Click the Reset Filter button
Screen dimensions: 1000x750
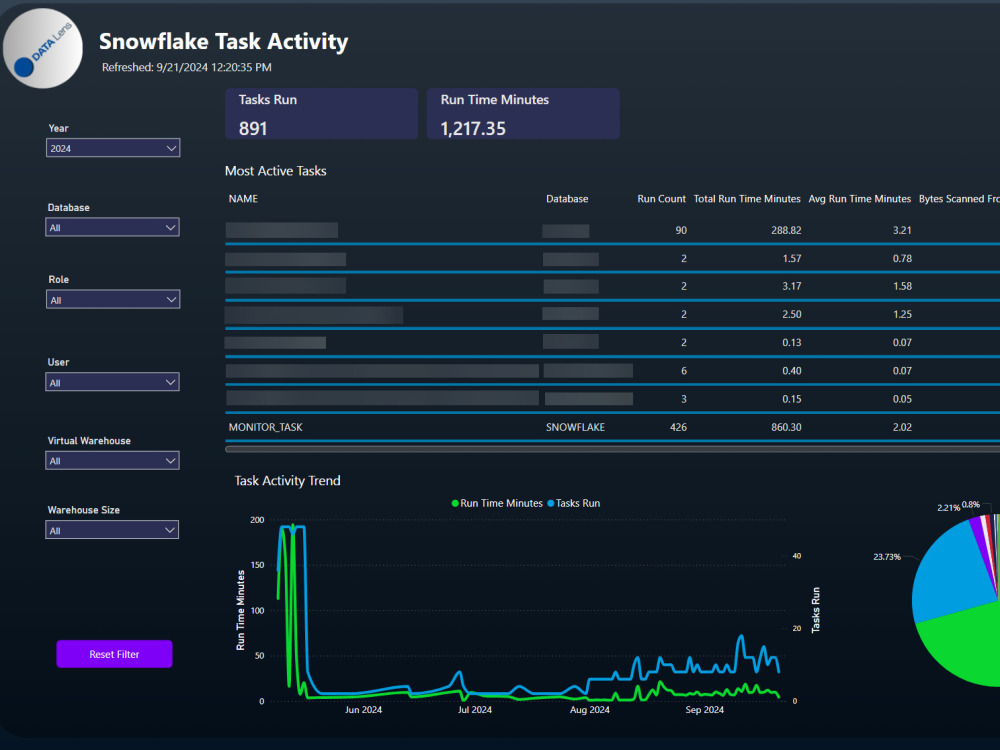[x=114, y=654]
